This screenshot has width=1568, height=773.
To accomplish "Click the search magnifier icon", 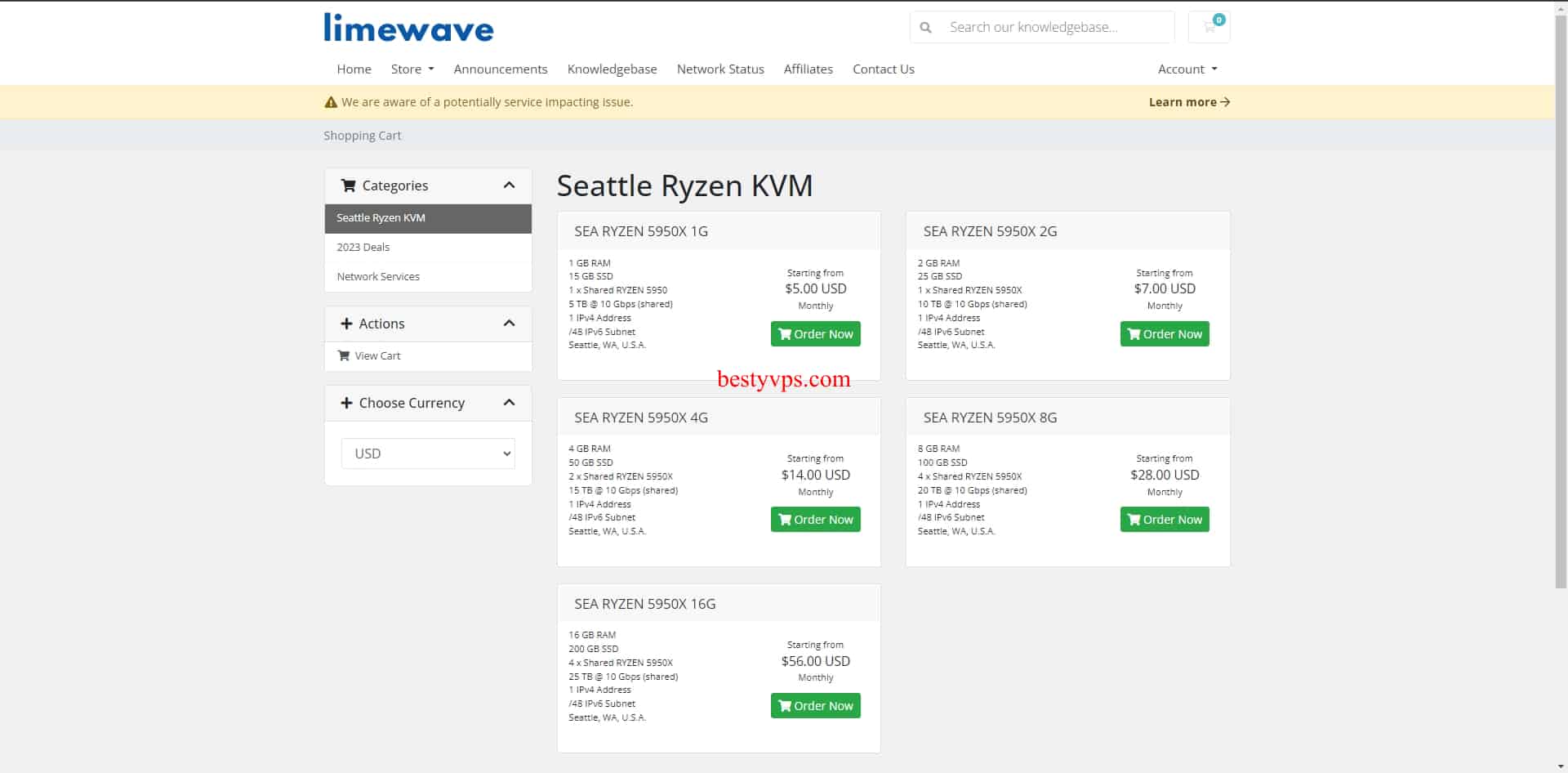I will (925, 27).
